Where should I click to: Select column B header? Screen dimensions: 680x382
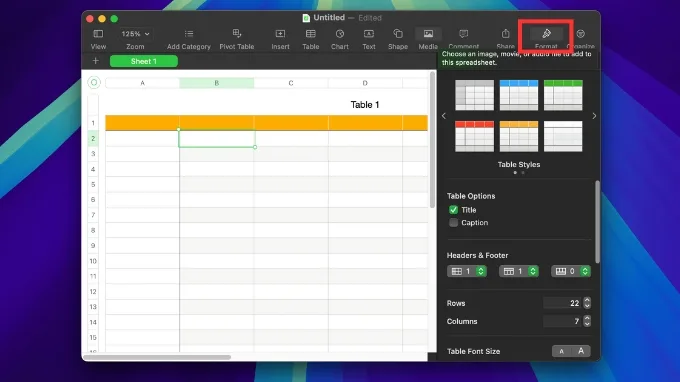tap(216, 83)
